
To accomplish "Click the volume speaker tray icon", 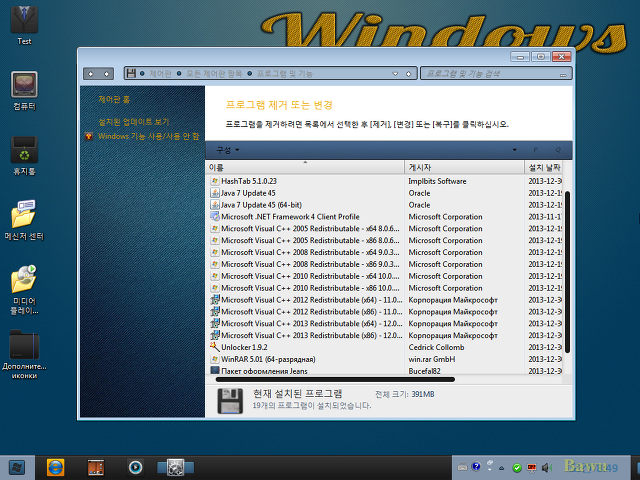I will pos(546,467).
